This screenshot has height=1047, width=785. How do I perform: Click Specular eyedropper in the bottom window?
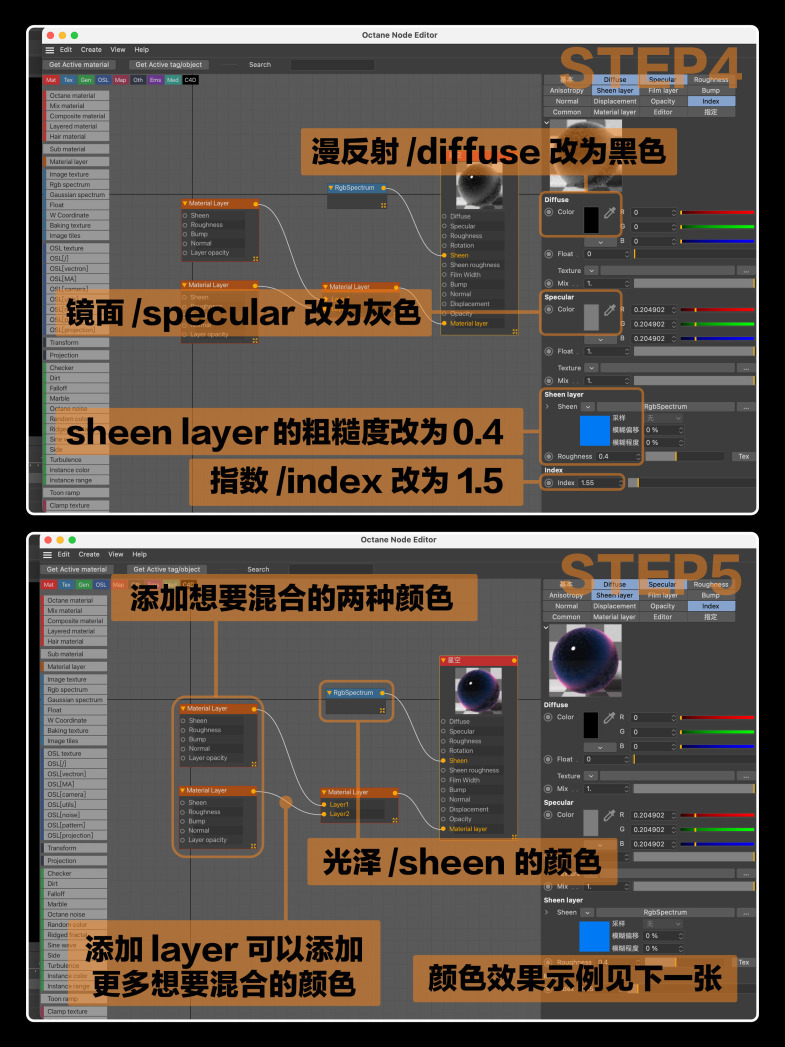tap(609, 817)
